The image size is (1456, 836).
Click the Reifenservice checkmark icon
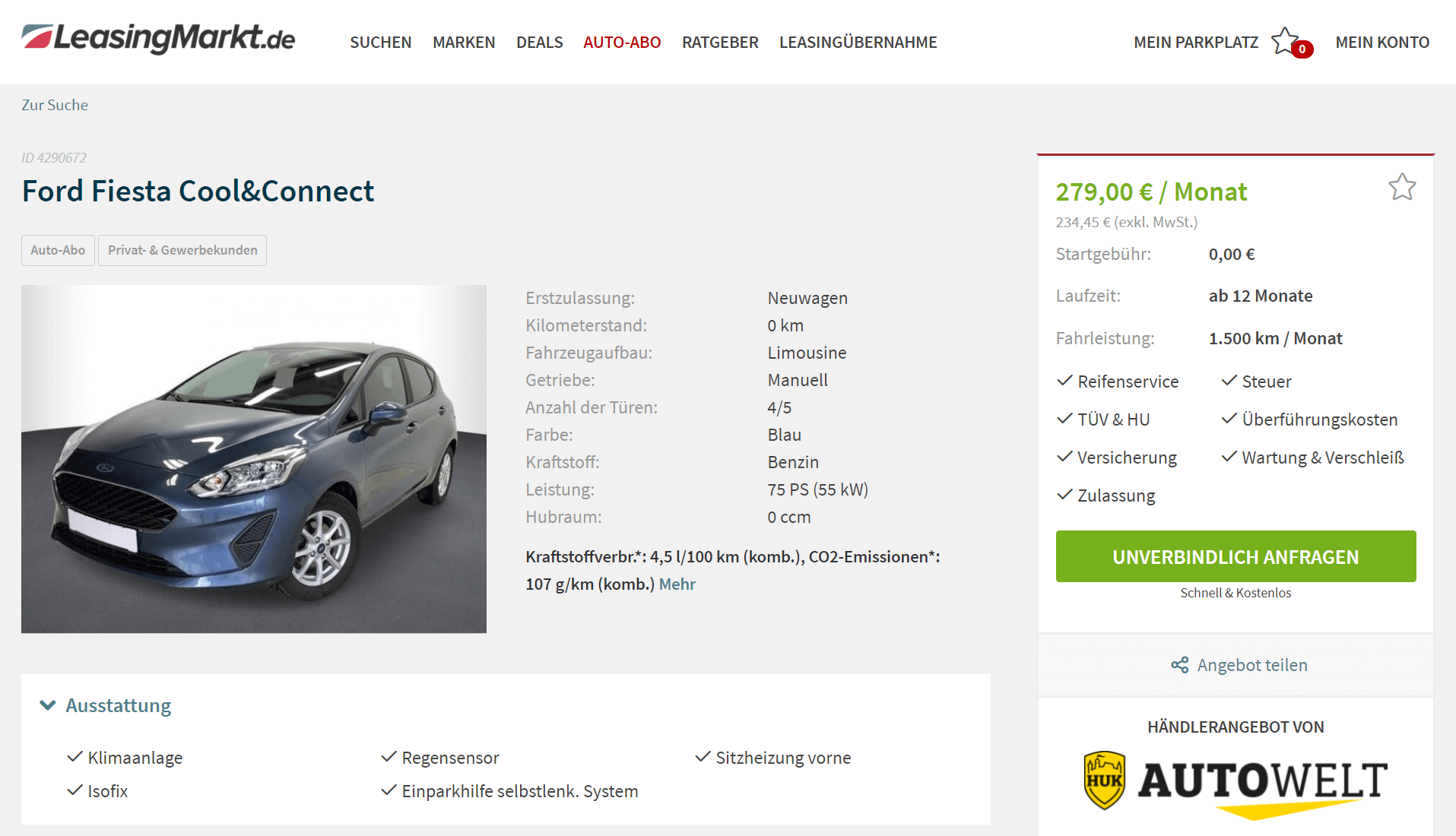pyautogui.click(x=1064, y=380)
